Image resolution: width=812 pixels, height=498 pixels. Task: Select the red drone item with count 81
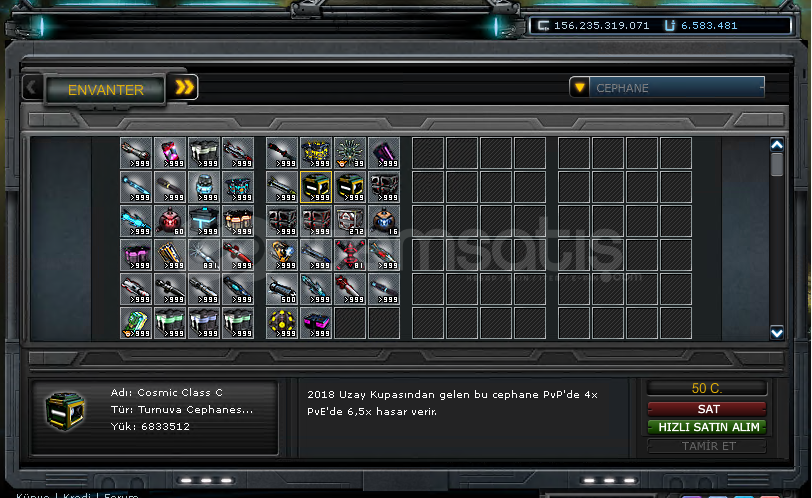tap(350, 255)
